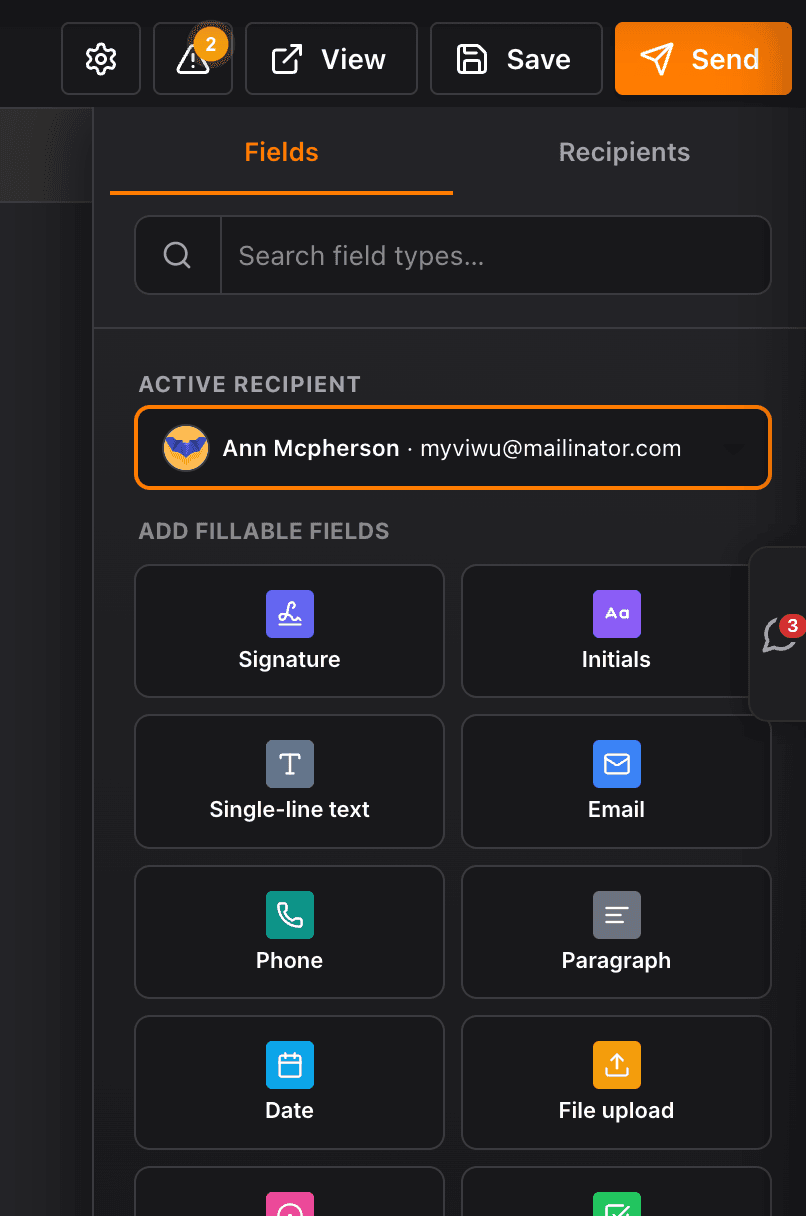The height and width of the screenshot is (1216, 806).
Task: Open the gear settings menu
Action: 101,59
